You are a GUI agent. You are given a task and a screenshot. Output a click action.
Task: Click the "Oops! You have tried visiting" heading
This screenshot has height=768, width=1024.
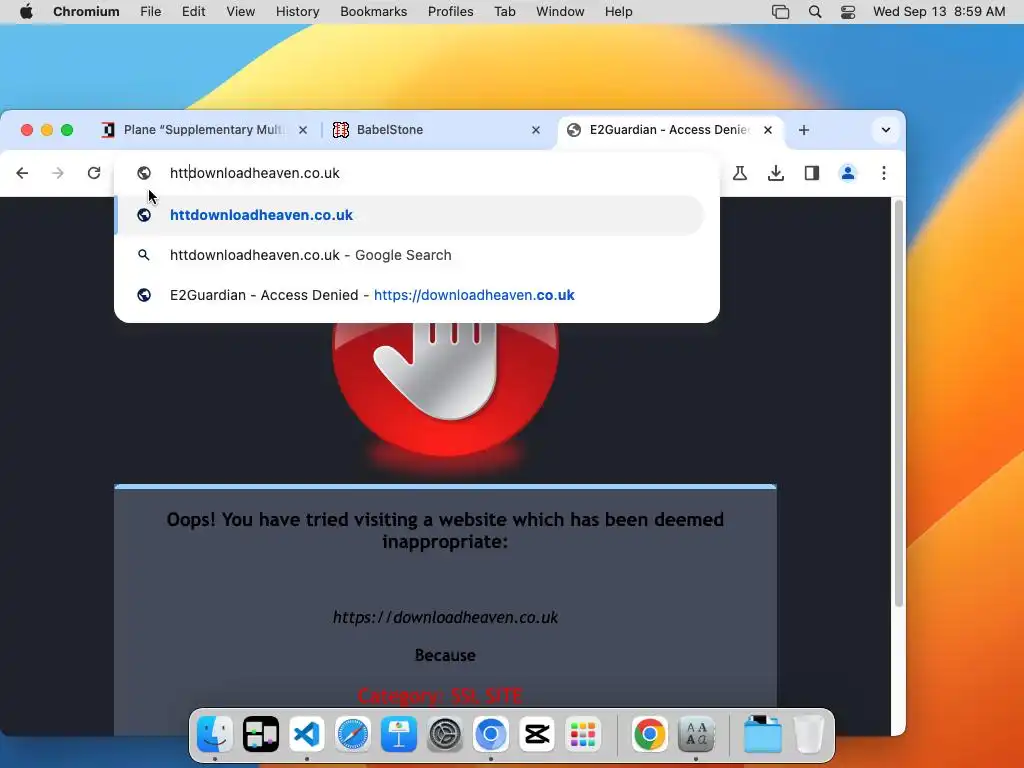[445, 530]
